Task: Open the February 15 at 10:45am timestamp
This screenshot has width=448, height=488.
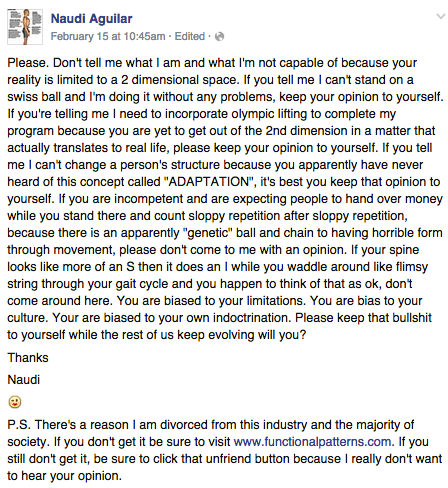Action: (x=108, y=36)
